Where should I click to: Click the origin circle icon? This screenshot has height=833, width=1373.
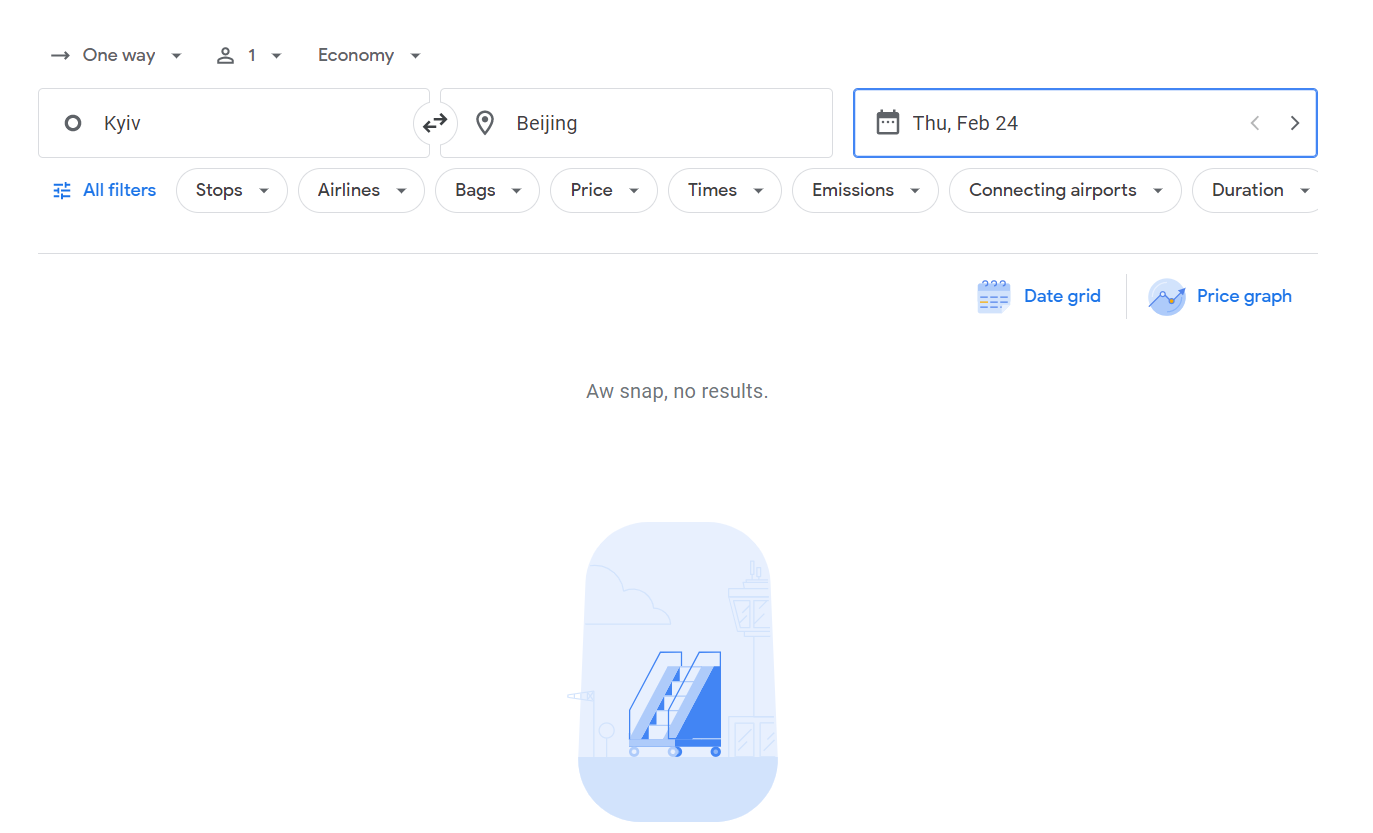[x=73, y=123]
